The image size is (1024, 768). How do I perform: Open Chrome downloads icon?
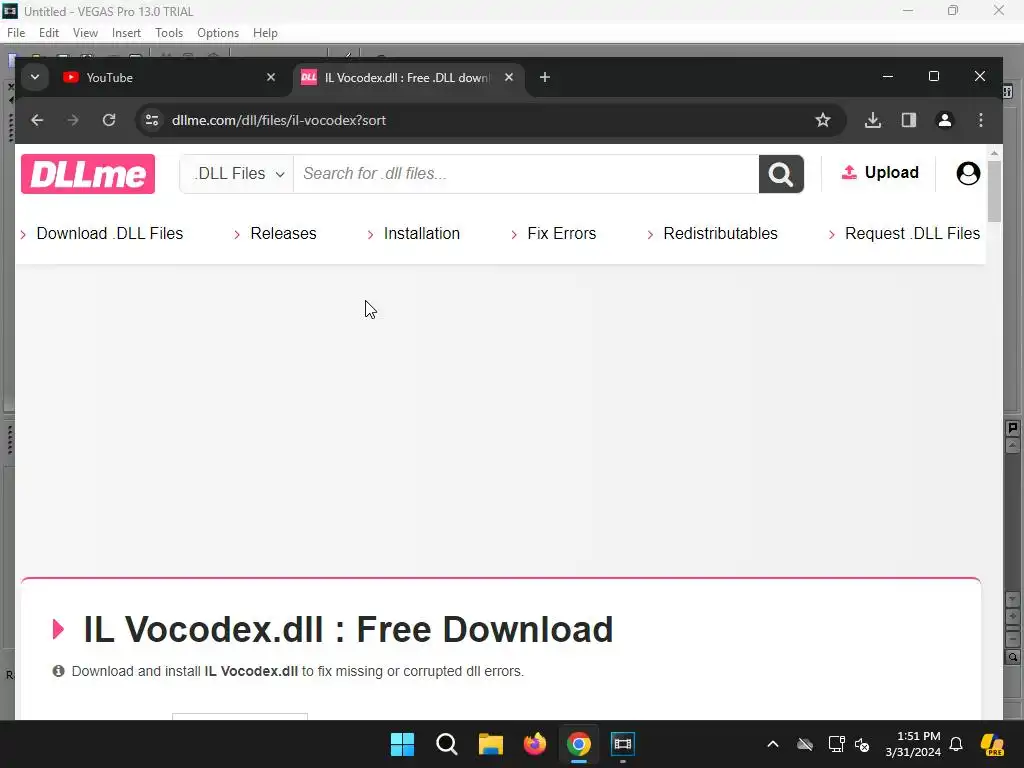[872, 120]
